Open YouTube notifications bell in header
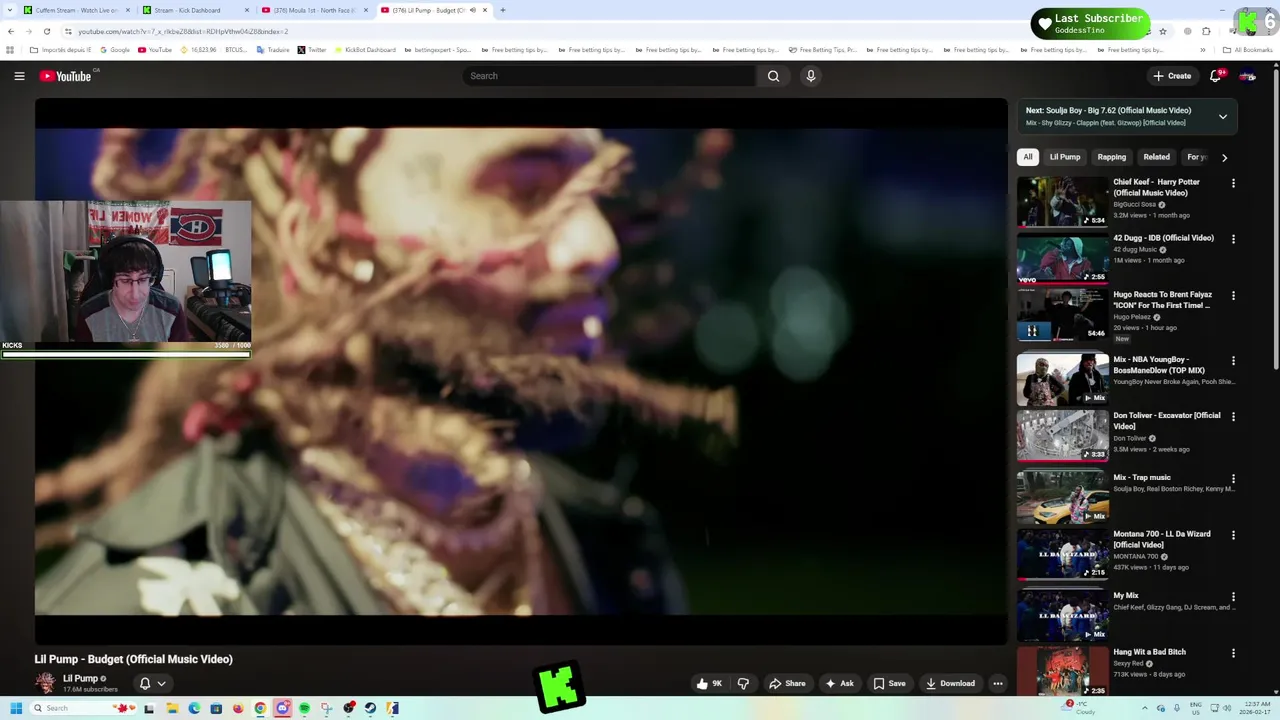1280x720 pixels. click(1215, 76)
